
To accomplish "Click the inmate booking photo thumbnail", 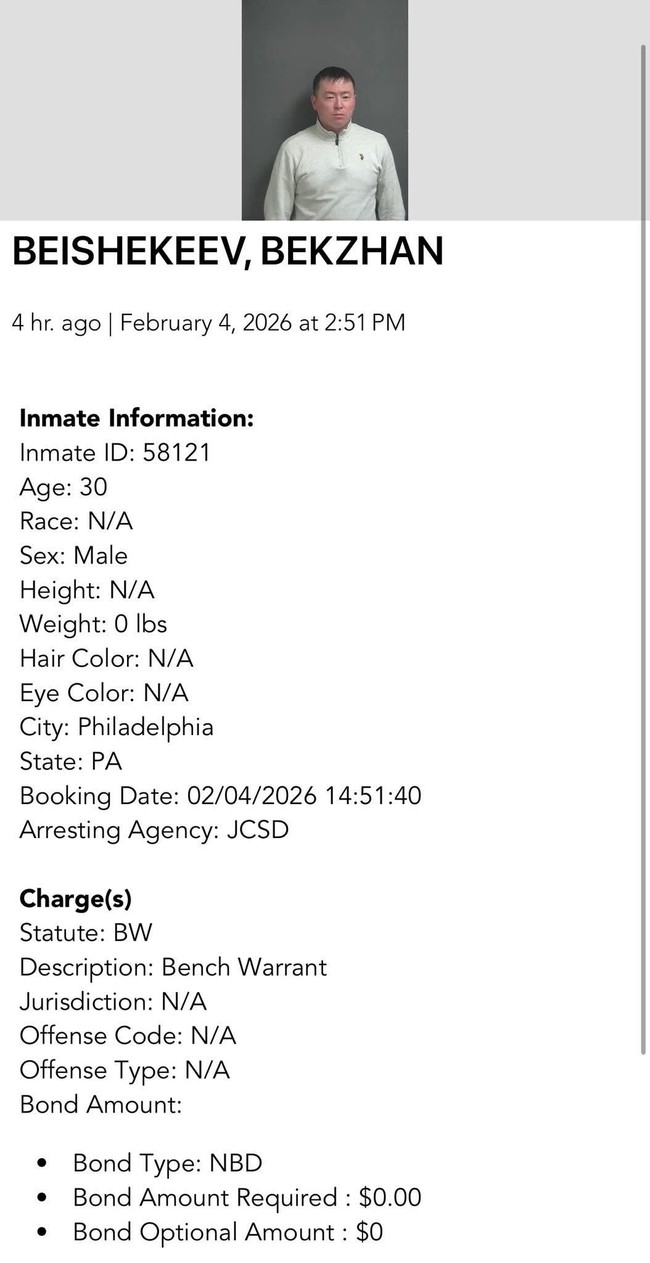I will [x=325, y=110].
